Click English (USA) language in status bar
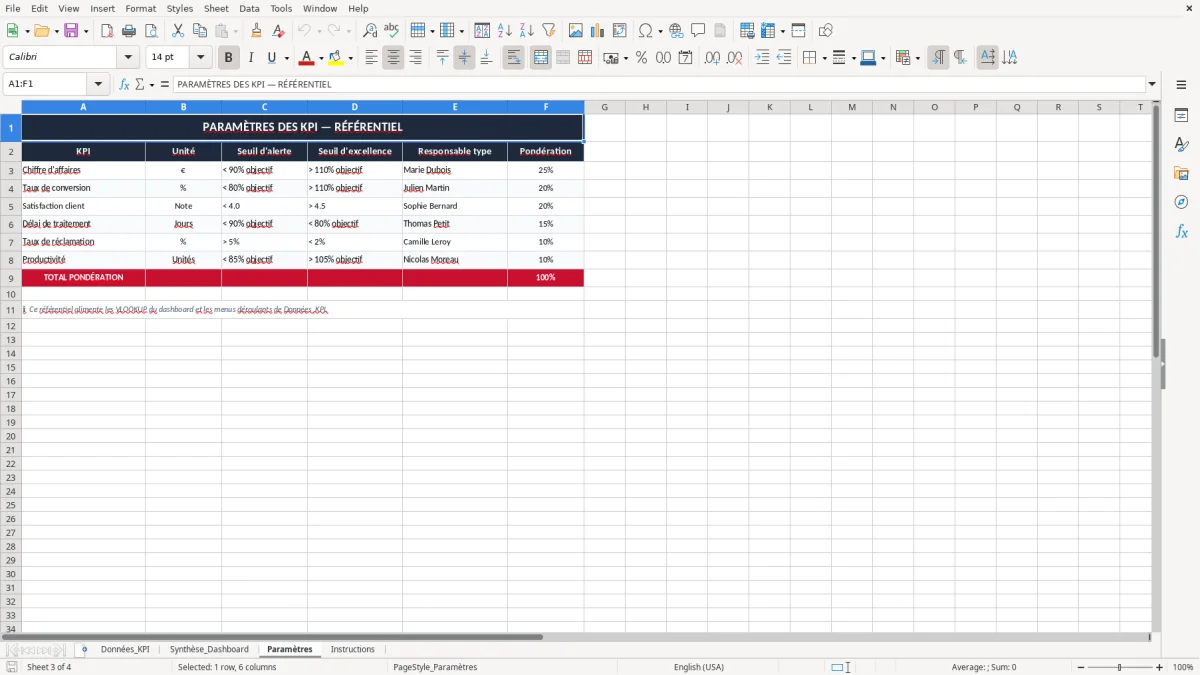Screen dimensions: 1200x675 699,667
